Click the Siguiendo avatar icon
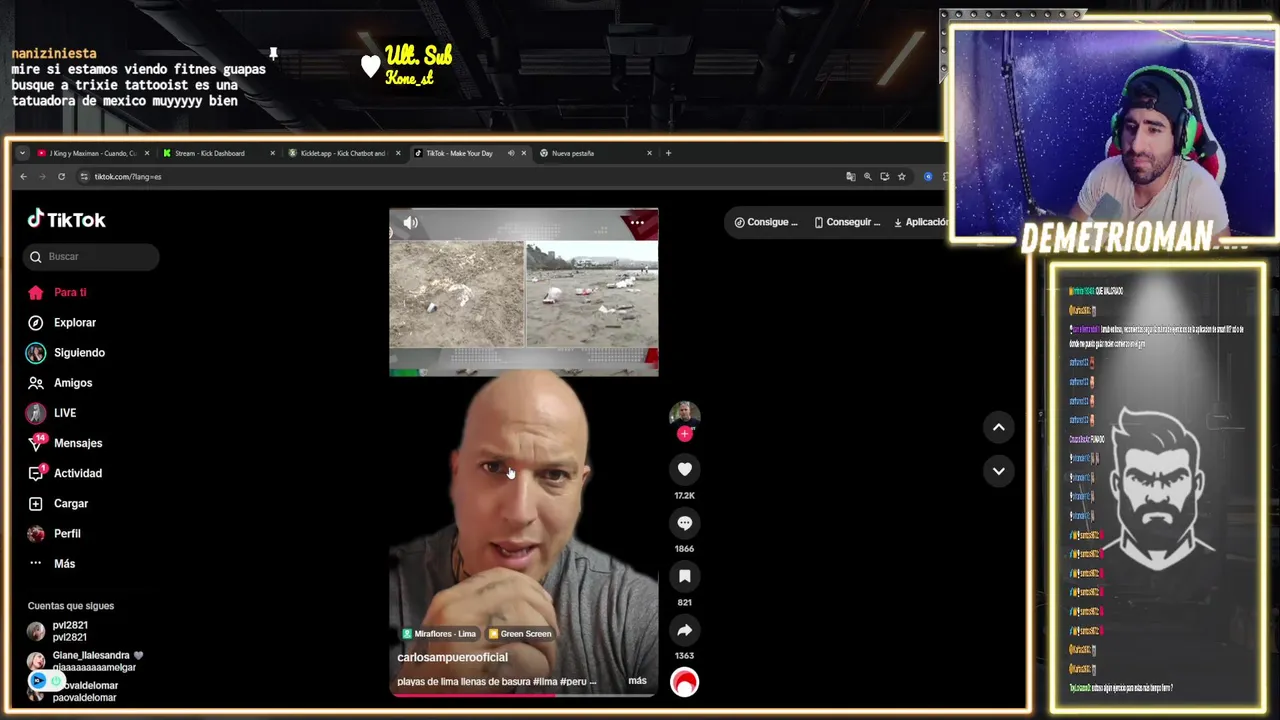 tap(36, 353)
